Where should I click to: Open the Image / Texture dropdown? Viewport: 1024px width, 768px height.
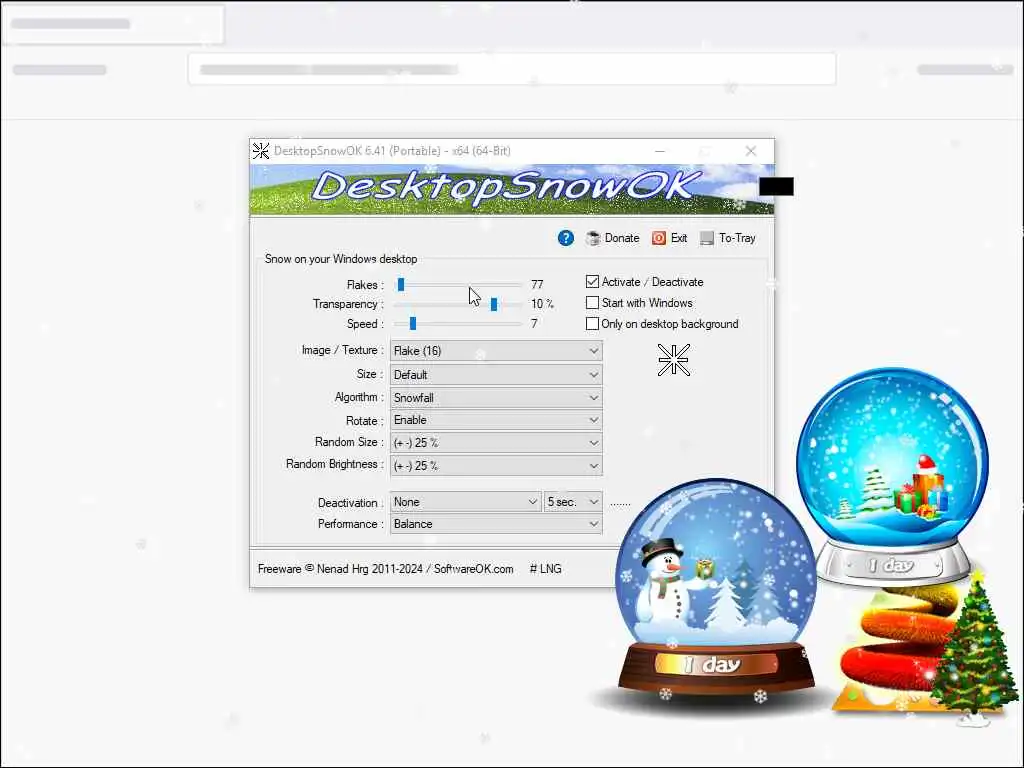point(496,351)
